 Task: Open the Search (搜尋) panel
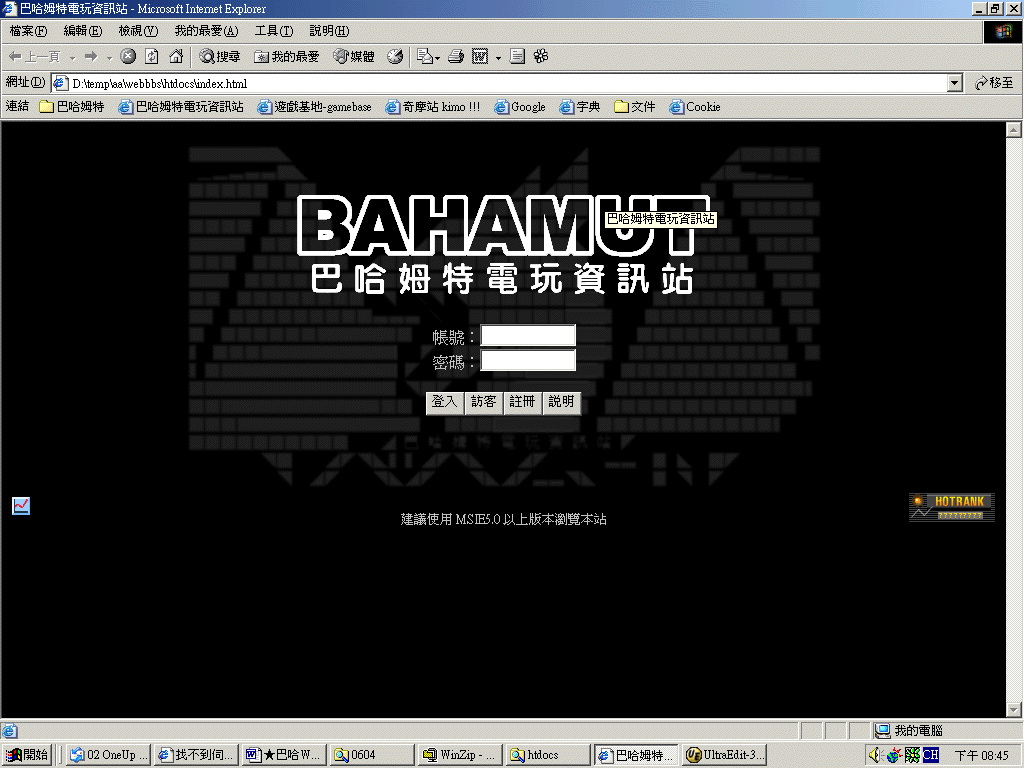(x=219, y=57)
